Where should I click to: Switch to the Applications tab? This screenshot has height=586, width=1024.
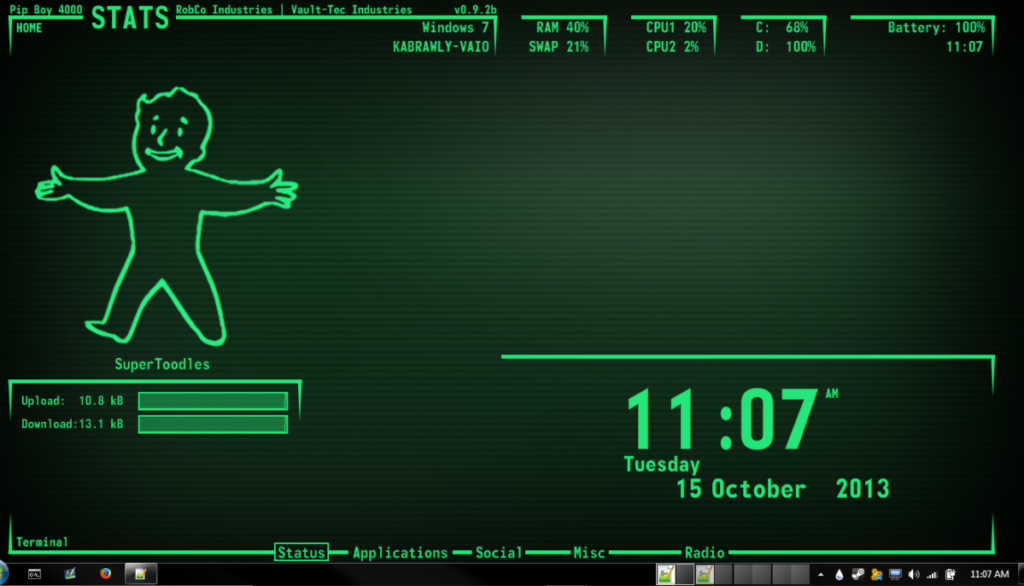400,552
